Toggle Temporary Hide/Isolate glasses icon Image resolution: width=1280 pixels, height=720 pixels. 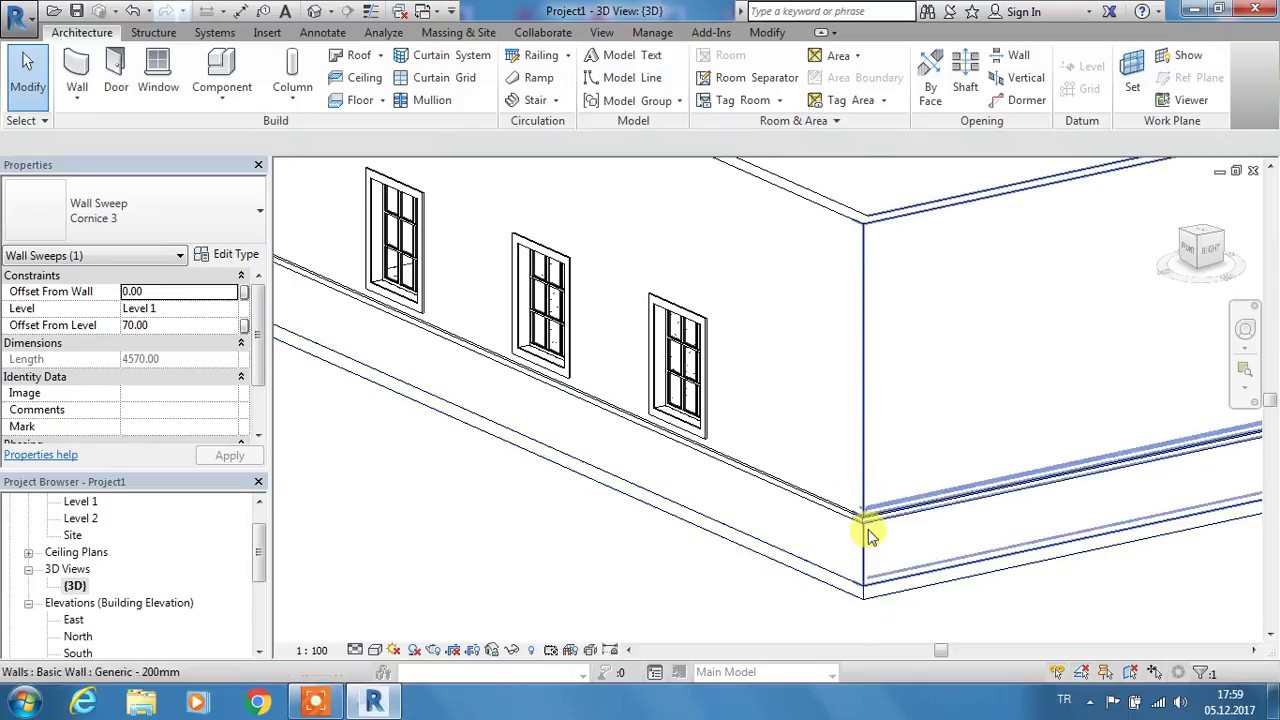click(511, 650)
